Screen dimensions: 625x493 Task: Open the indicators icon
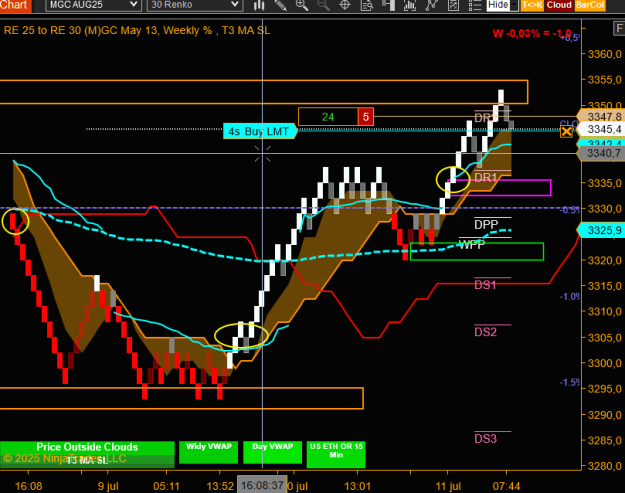click(x=409, y=5)
